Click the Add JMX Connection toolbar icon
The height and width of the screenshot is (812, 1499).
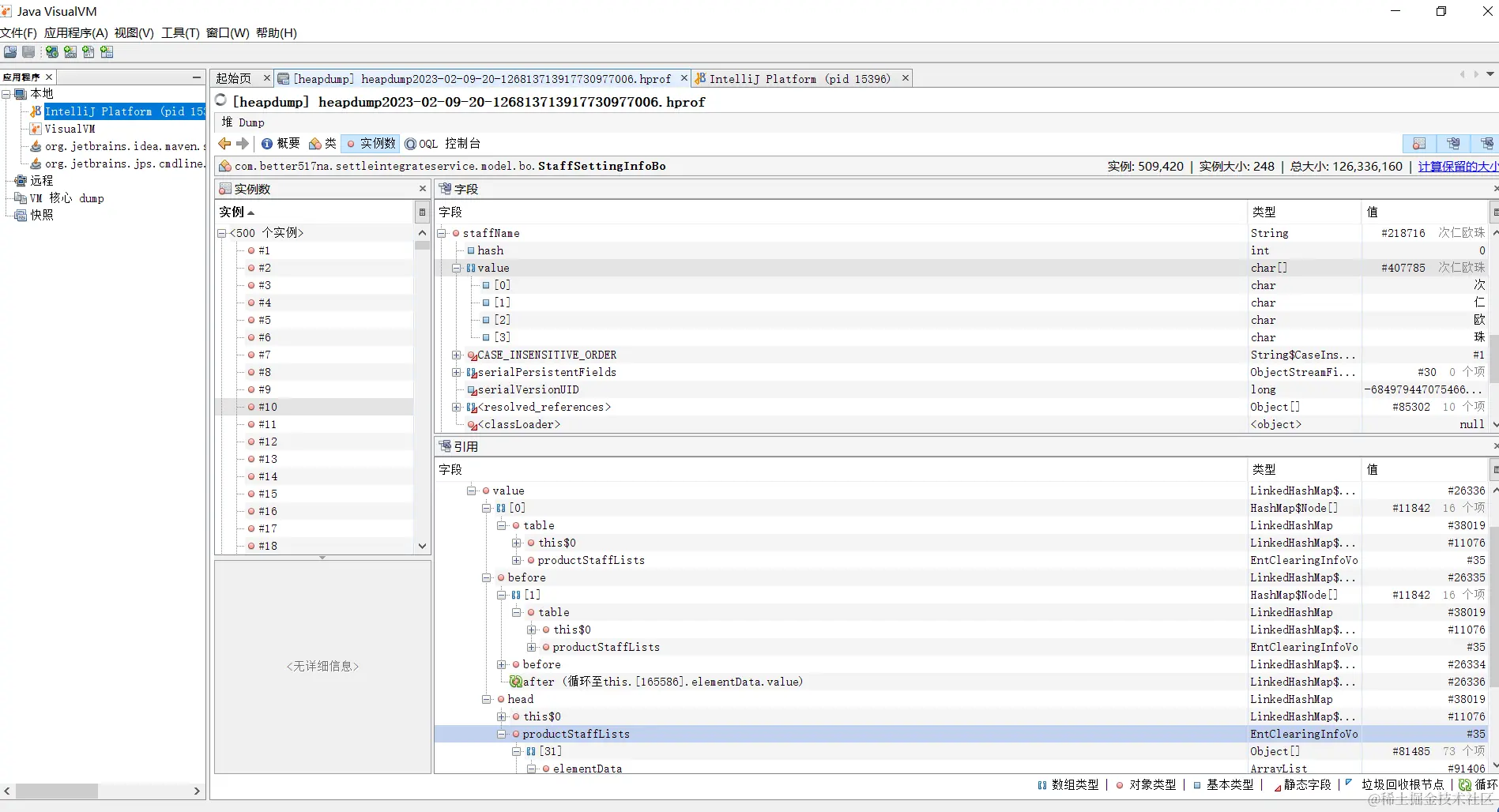tap(70, 52)
